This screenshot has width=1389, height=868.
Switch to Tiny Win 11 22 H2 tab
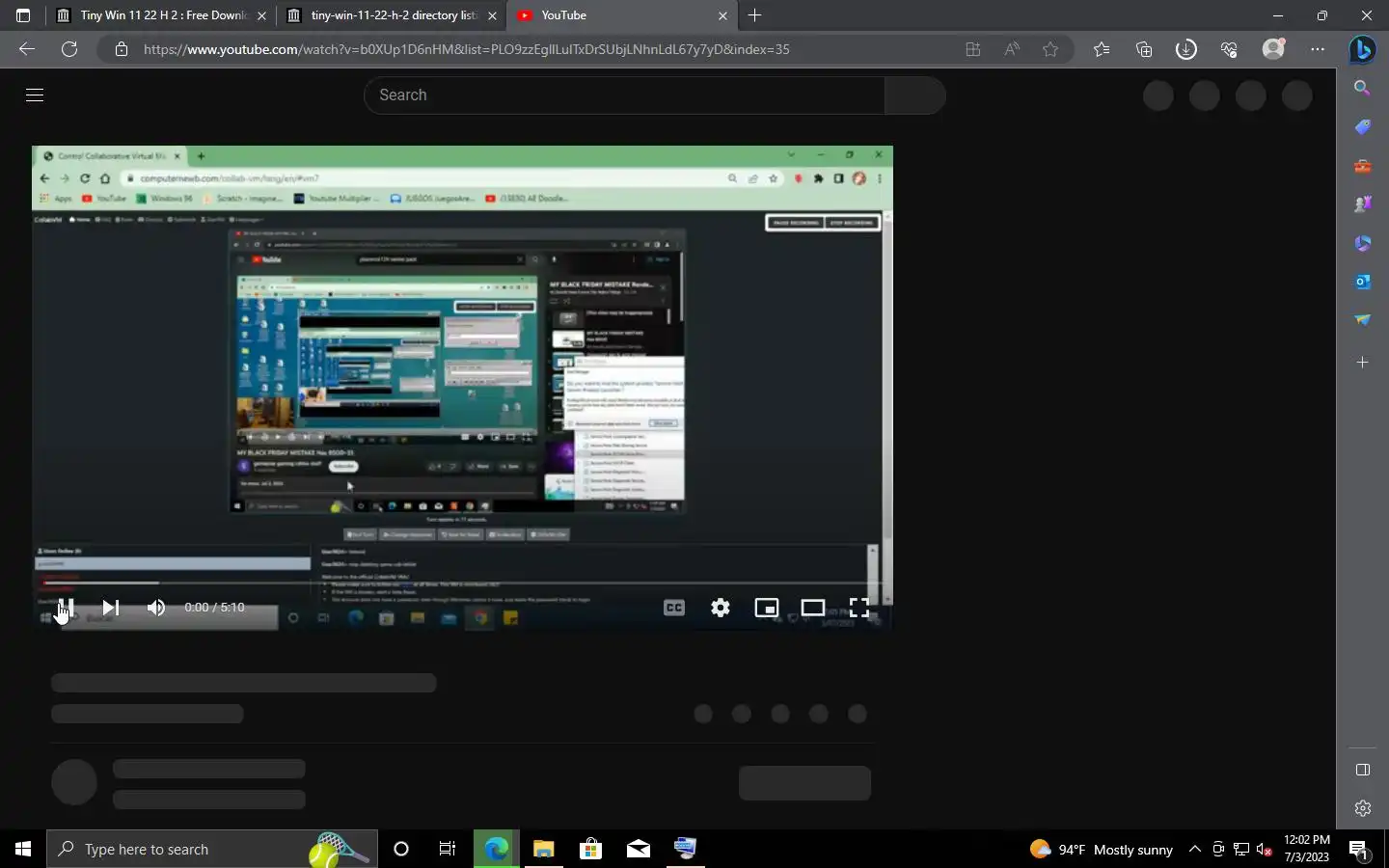click(164, 15)
